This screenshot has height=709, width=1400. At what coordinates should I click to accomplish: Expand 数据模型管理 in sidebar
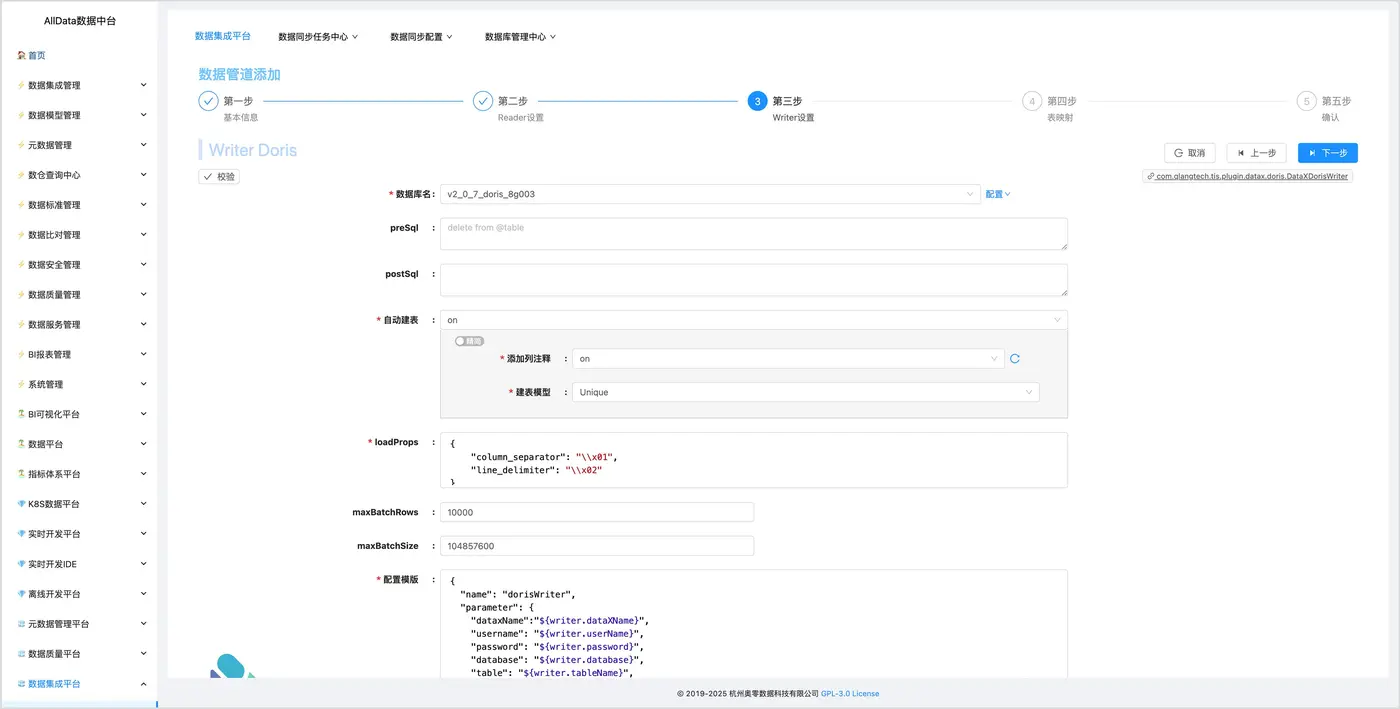80,115
